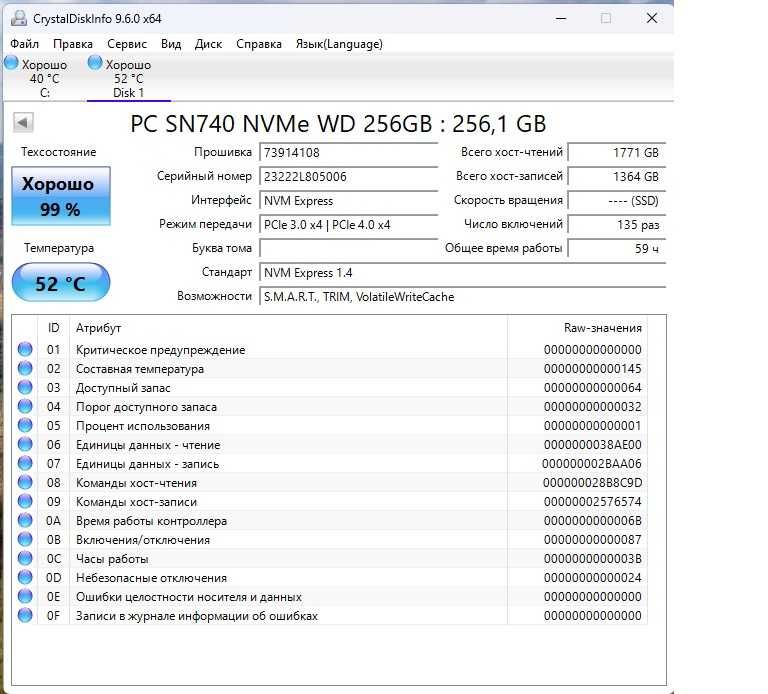The image size is (768, 694).
Task: Select row Время работы контроллера
Action: [330, 521]
